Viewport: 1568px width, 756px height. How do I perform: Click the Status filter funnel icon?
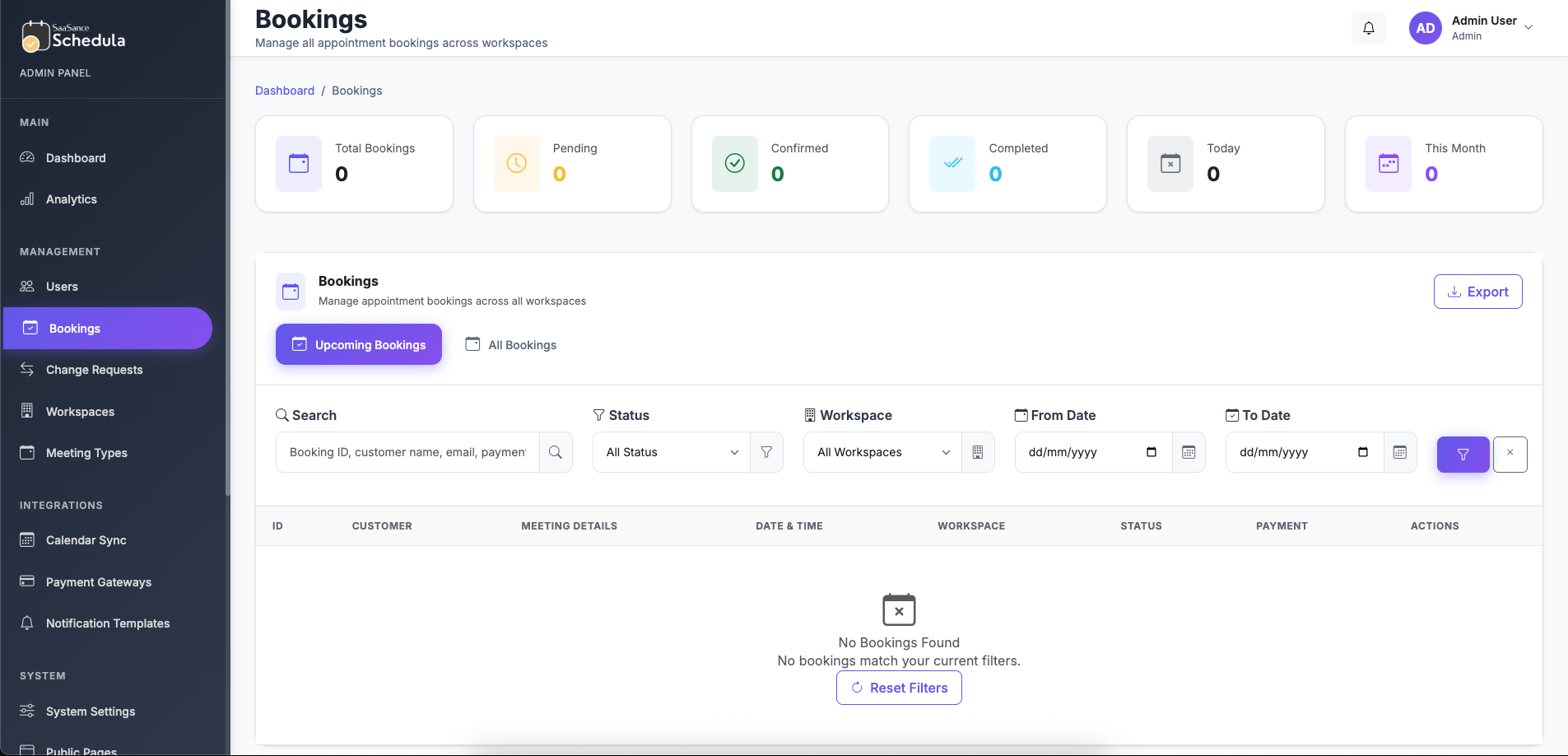point(766,452)
